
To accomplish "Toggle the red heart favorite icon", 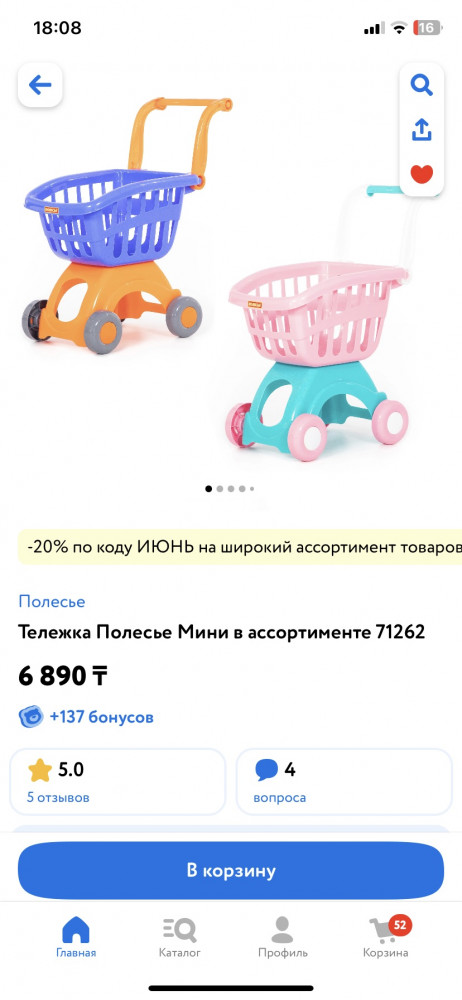I will [x=421, y=173].
